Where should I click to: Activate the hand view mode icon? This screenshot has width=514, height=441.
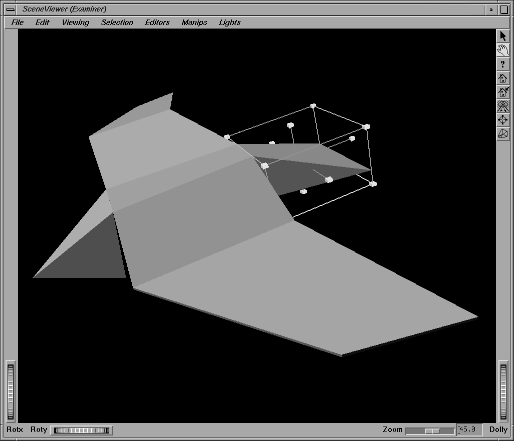503,50
